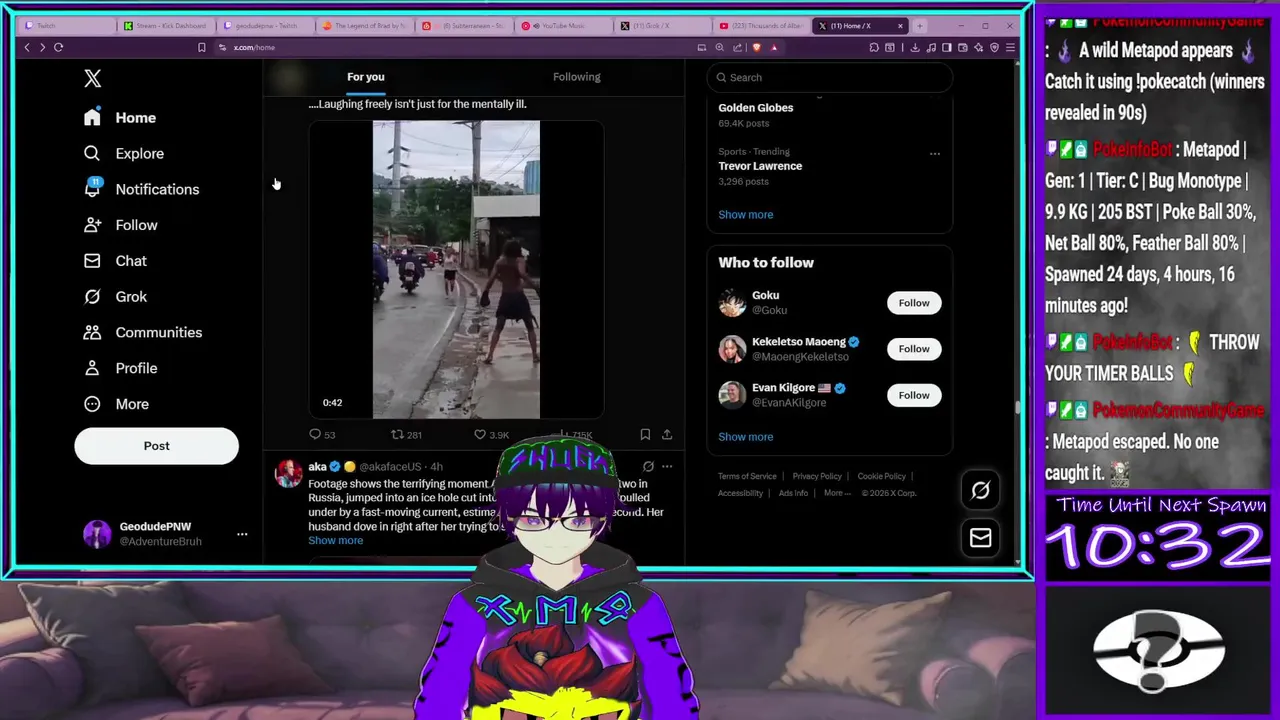The height and width of the screenshot is (720, 1280).
Task: Open Explore search icon in sidebar
Action: click(x=92, y=153)
